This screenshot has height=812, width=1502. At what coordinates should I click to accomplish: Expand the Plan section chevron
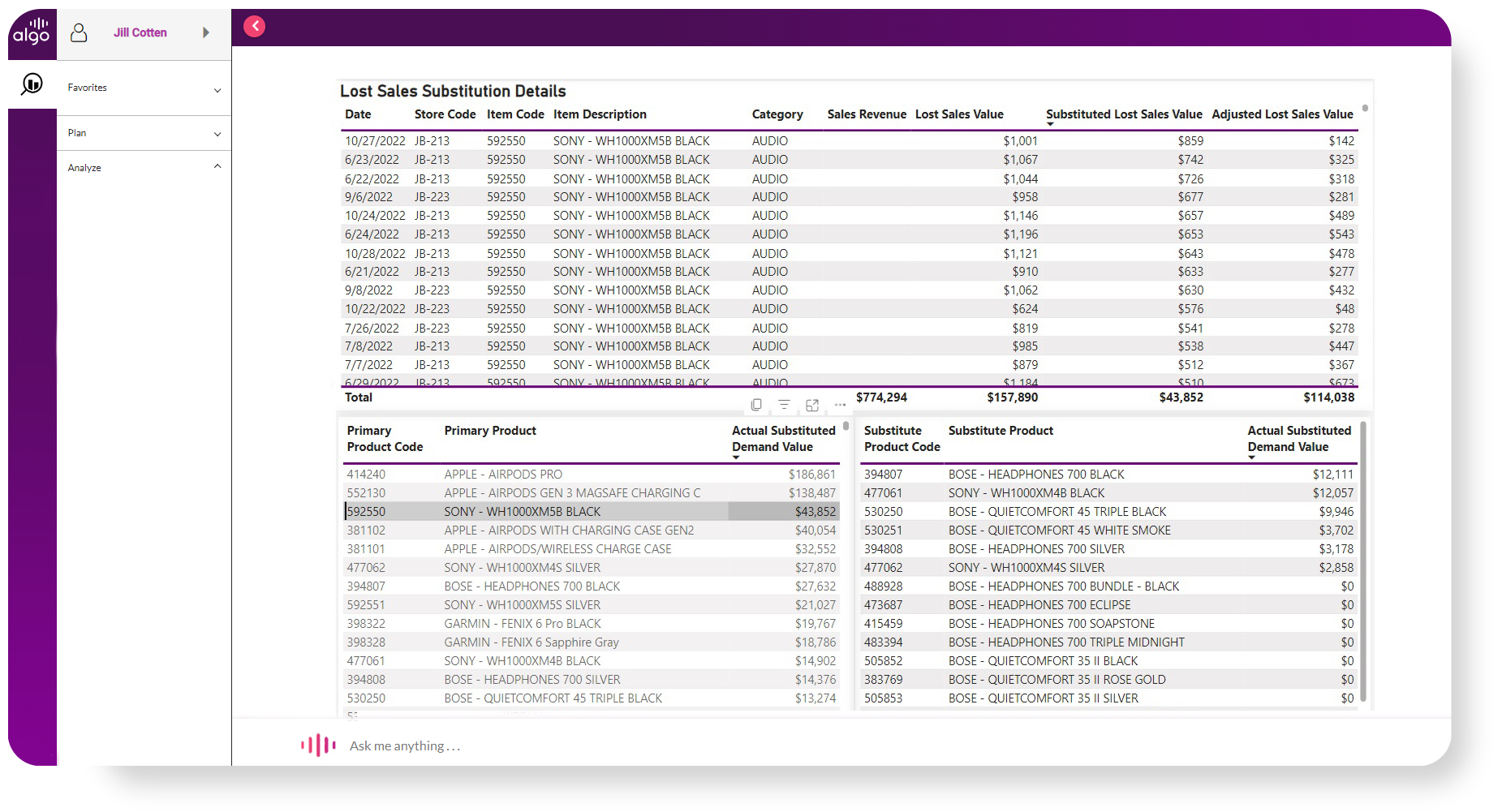point(217,134)
